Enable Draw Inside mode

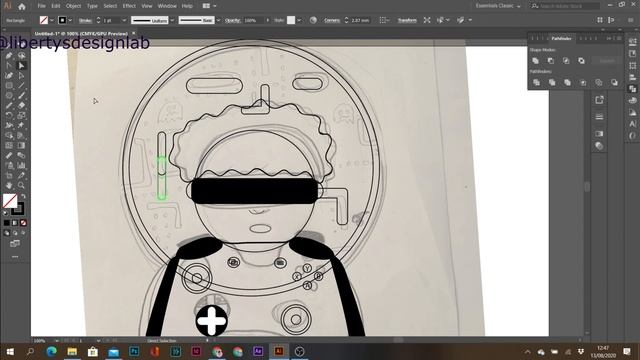point(23,233)
